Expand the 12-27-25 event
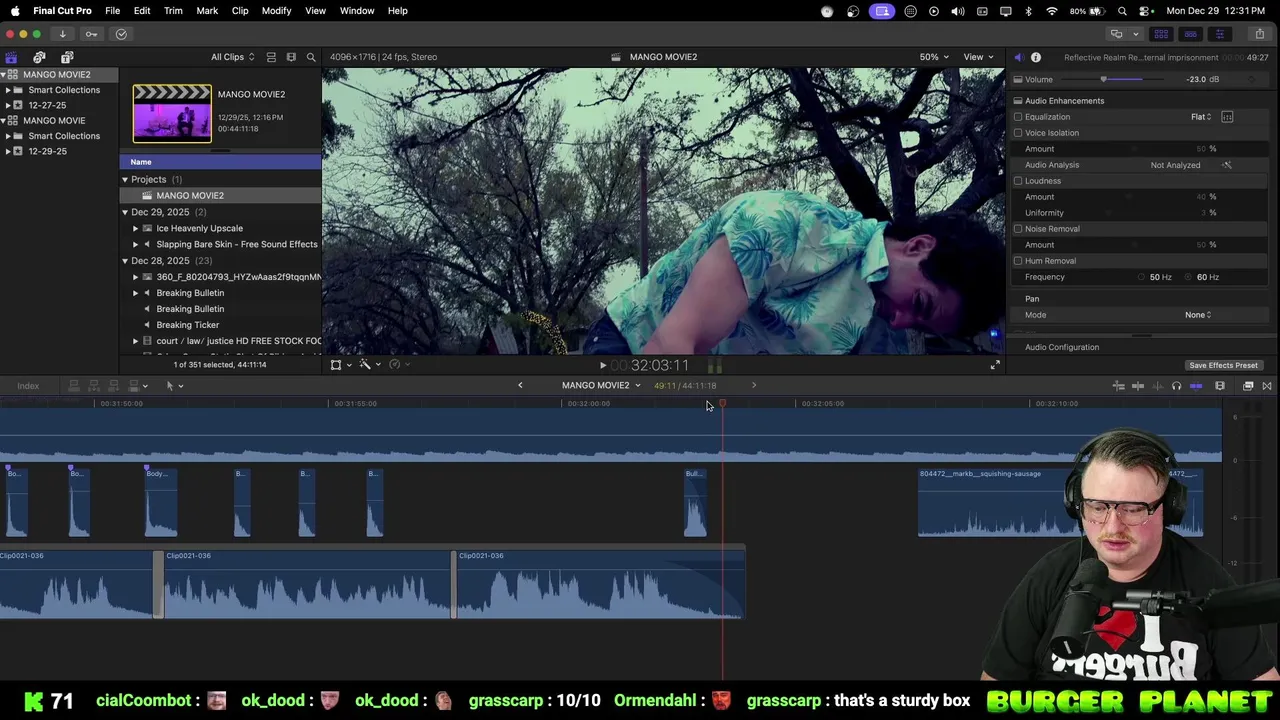This screenshot has width=1280, height=720. click(x=8, y=105)
